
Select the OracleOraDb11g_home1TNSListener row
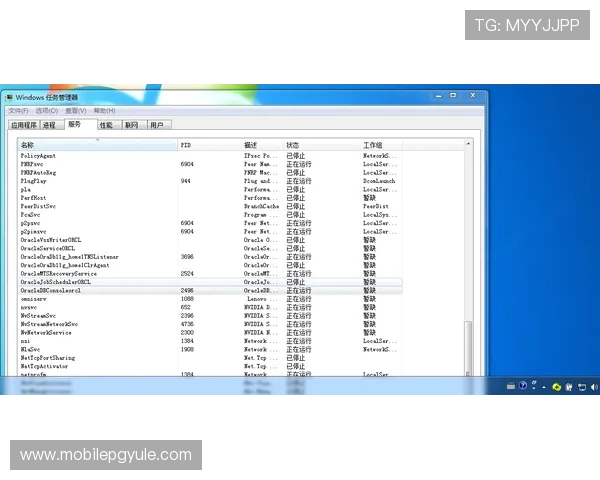pos(210,257)
